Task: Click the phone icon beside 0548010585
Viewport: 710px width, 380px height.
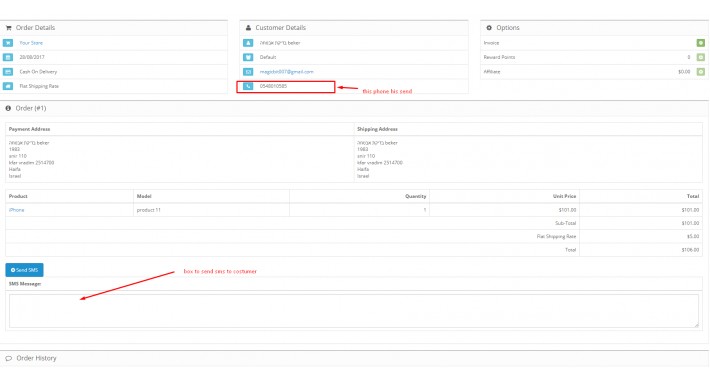Action: tap(248, 86)
